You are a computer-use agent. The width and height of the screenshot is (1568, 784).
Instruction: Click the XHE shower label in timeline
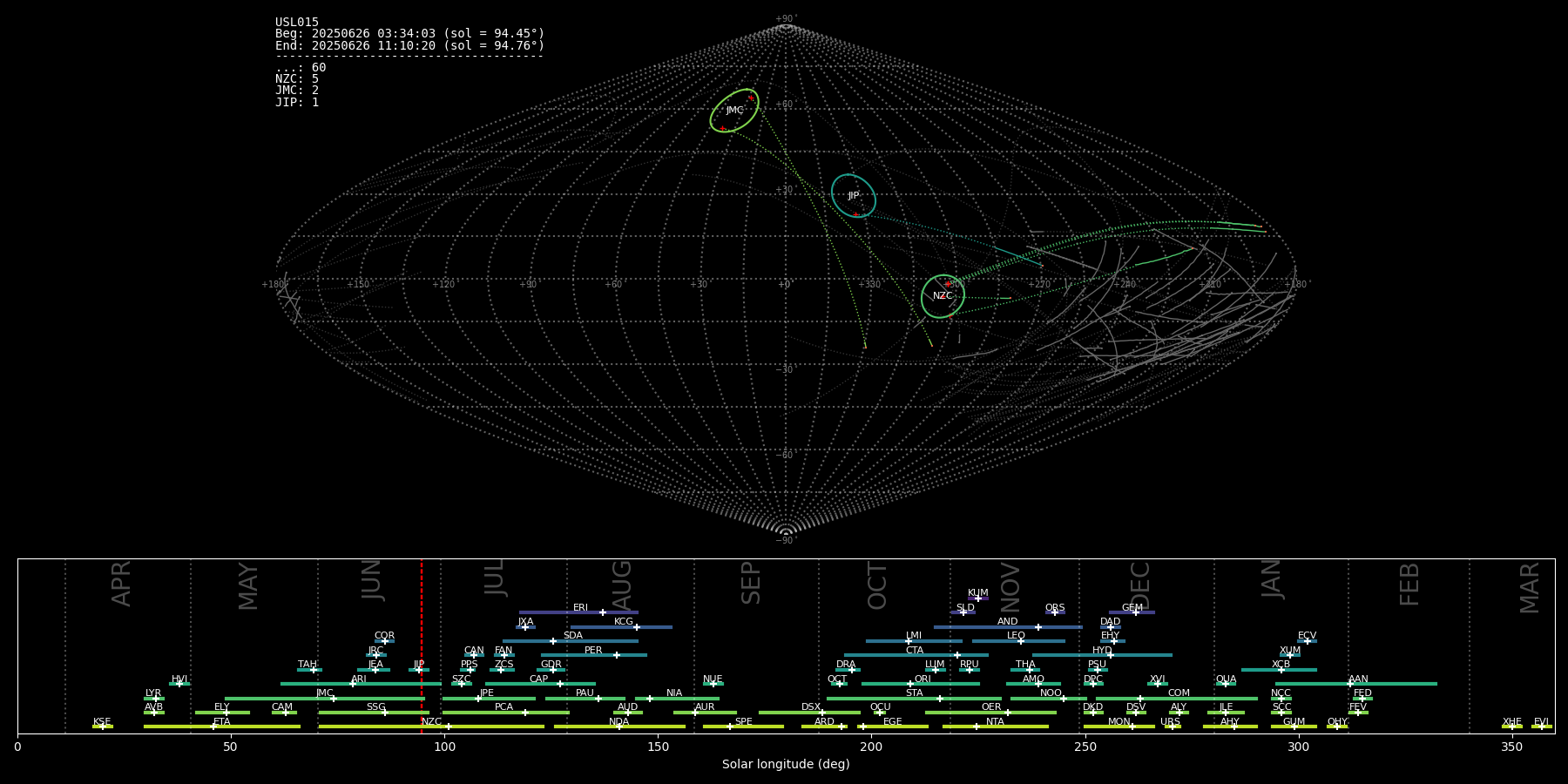(x=1511, y=721)
